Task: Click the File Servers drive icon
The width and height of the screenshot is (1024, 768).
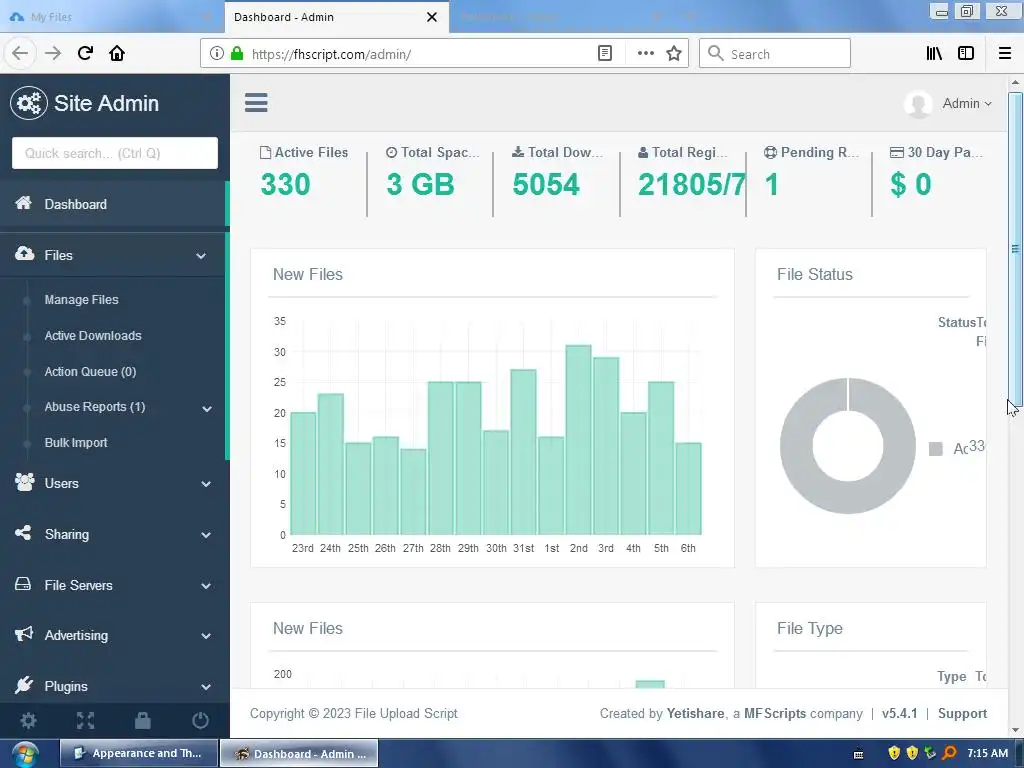Action: click(23, 584)
